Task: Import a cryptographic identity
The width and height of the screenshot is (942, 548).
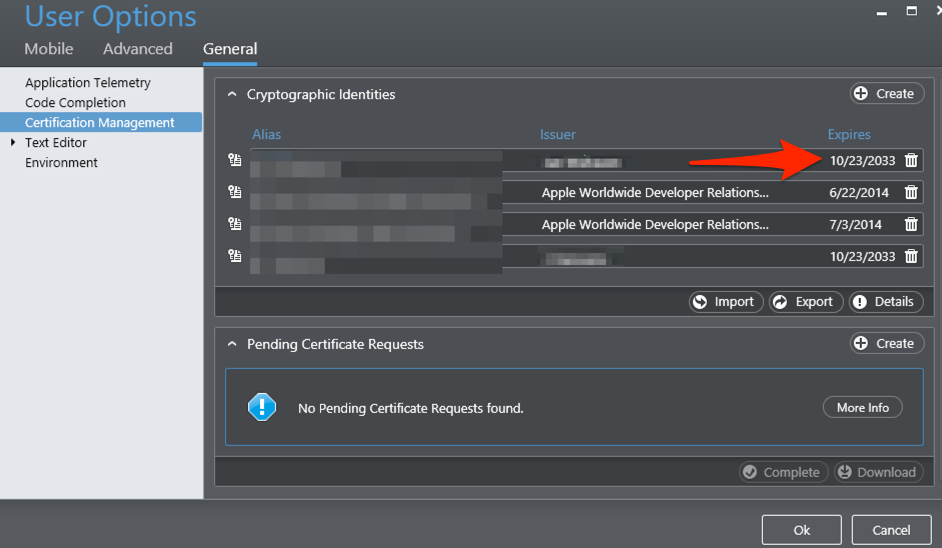Action: 726,302
